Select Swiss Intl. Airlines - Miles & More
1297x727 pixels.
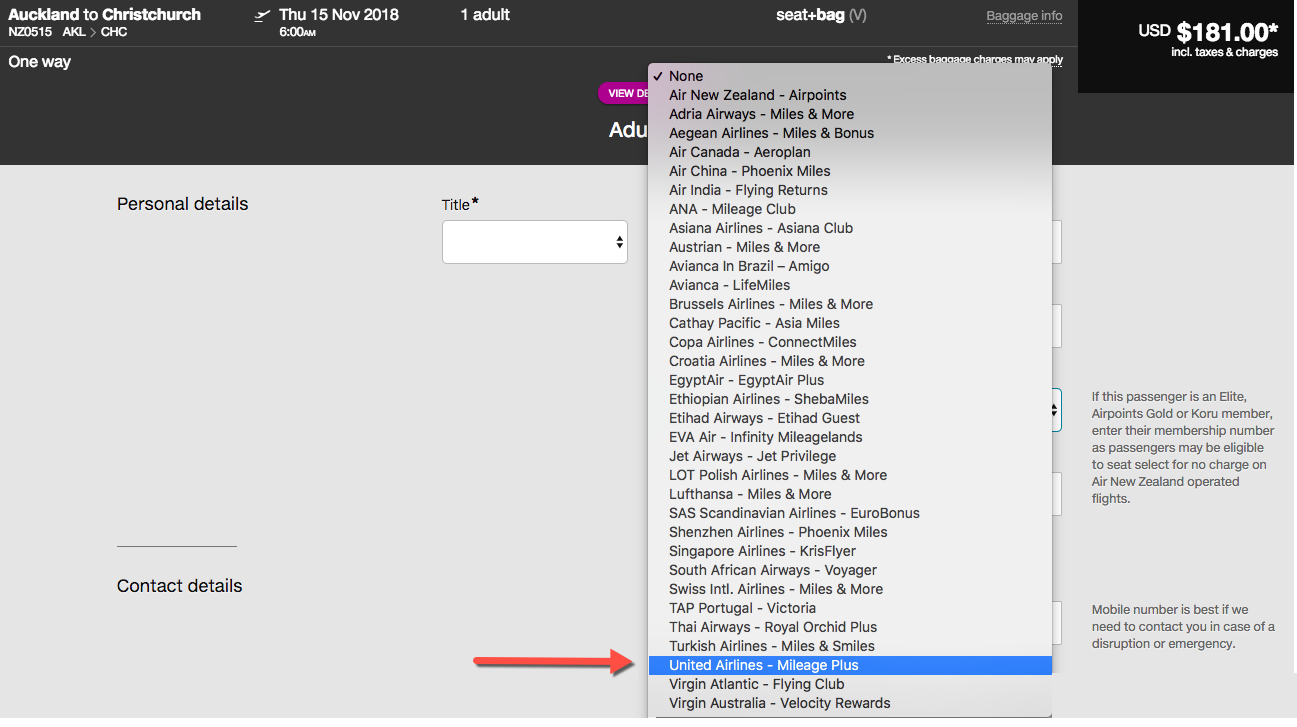(x=850, y=589)
